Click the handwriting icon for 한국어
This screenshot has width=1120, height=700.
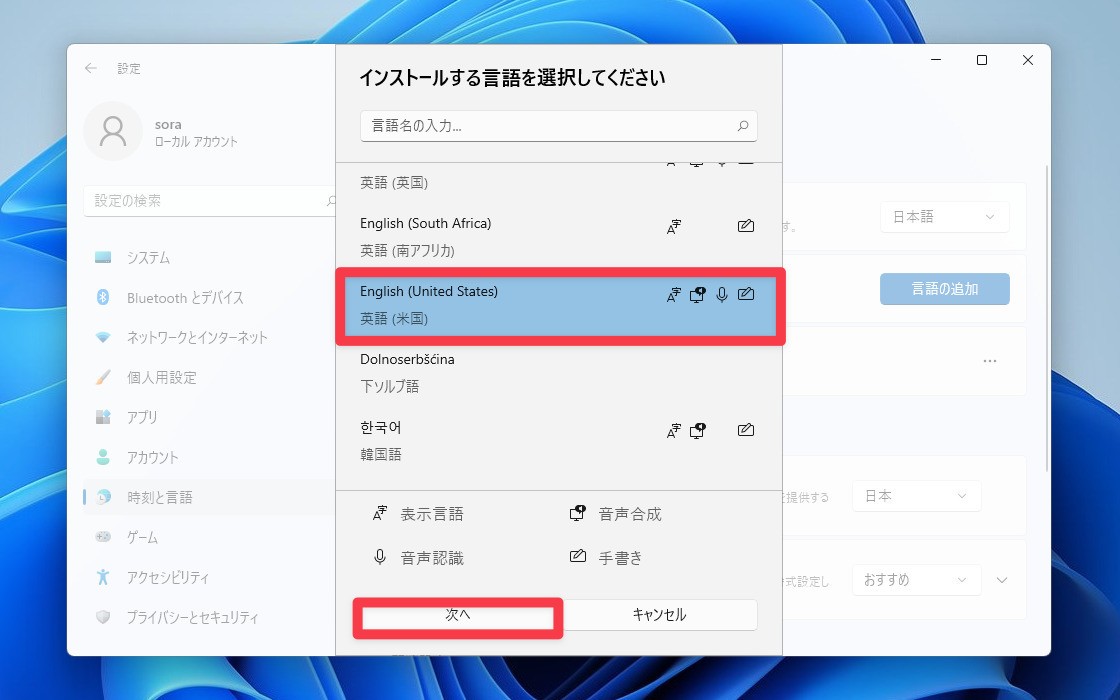click(746, 430)
